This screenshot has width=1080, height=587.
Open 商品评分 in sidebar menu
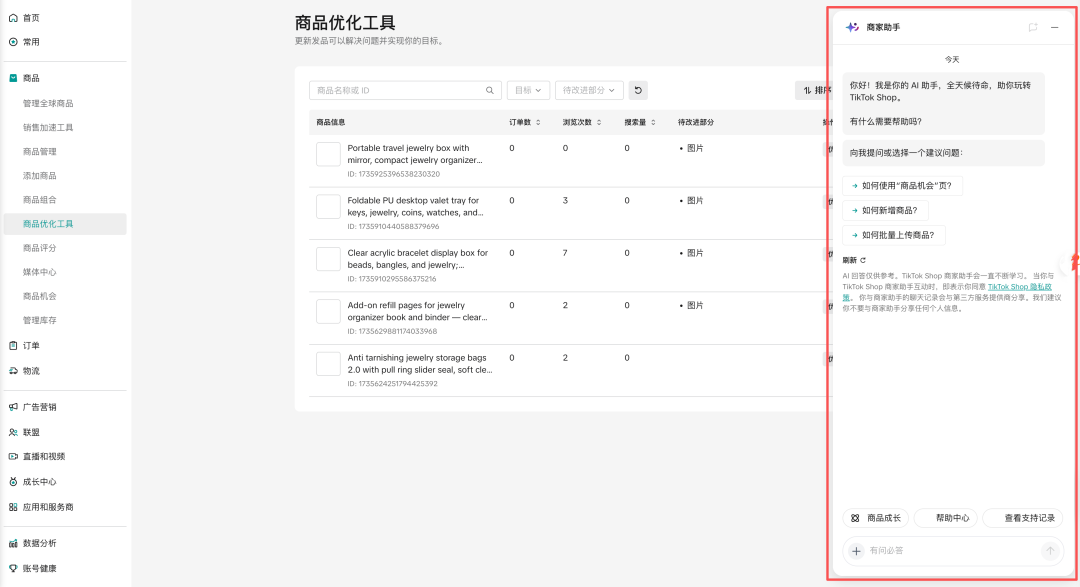click(x=40, y=248)
